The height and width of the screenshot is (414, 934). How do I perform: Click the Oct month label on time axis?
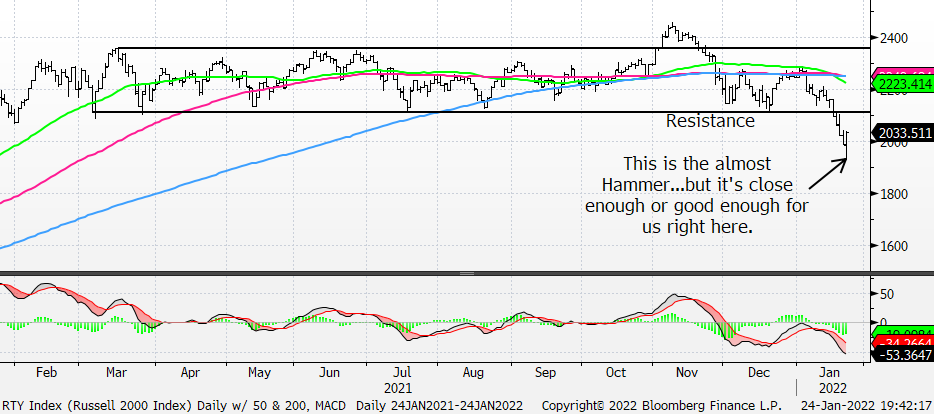pyautogui.click(x=616, y=372)
